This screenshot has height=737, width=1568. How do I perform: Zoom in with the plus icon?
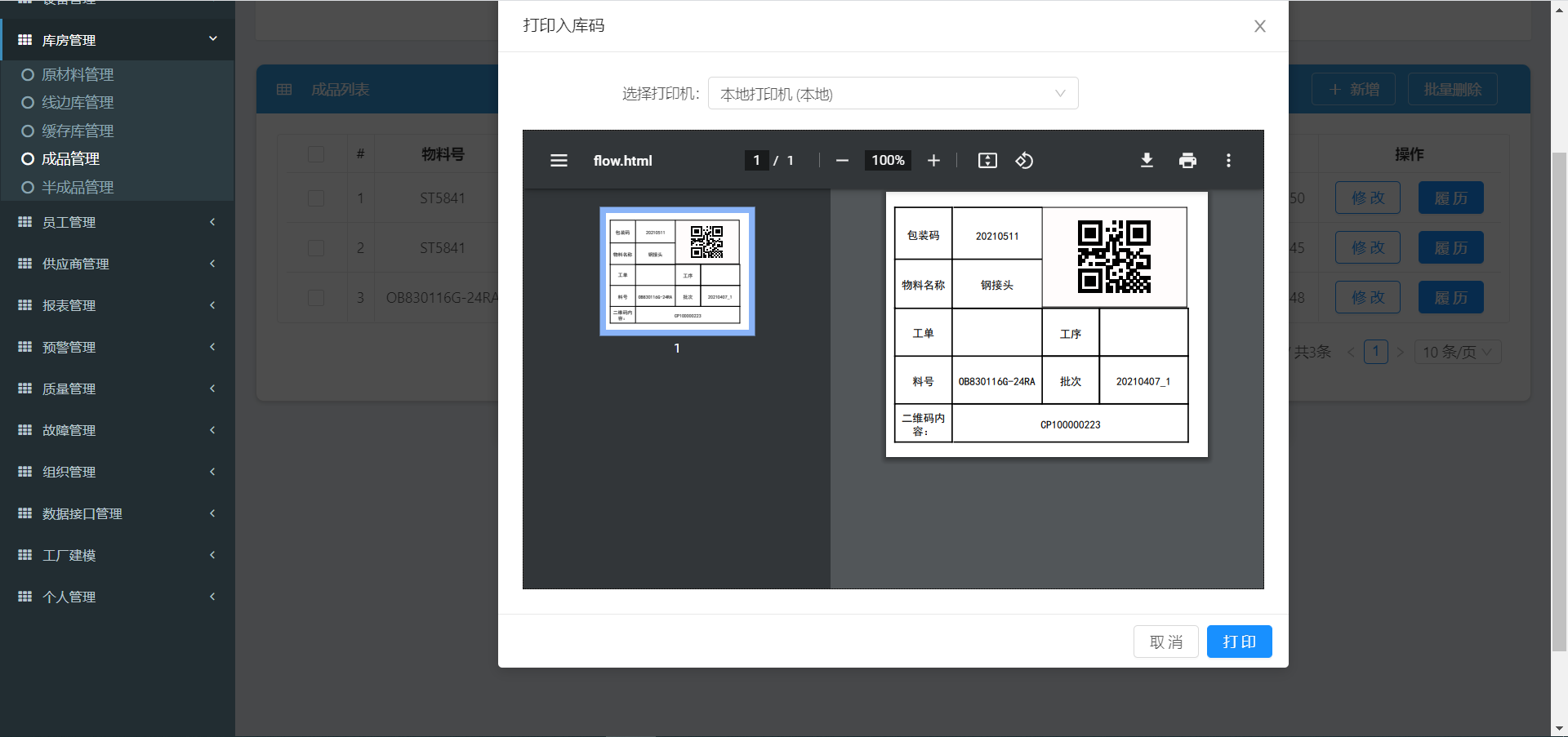(933, 161)
